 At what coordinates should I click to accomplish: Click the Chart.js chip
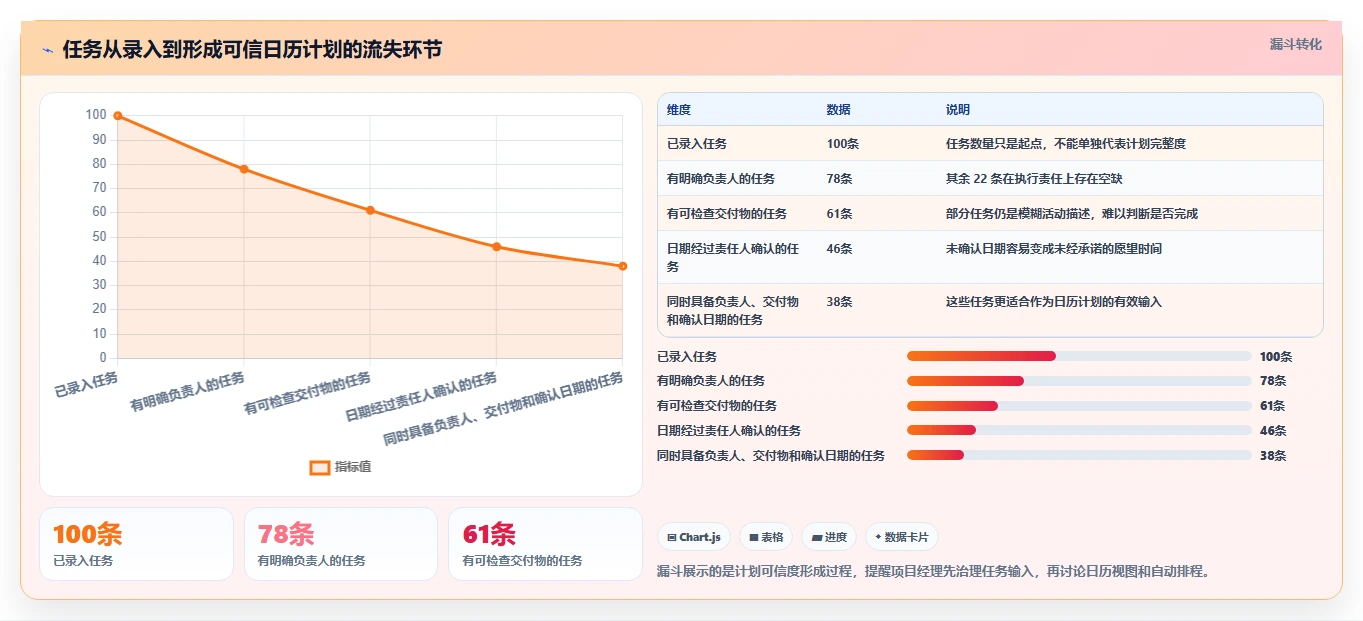pyautogui.click(x=694, y=537)
